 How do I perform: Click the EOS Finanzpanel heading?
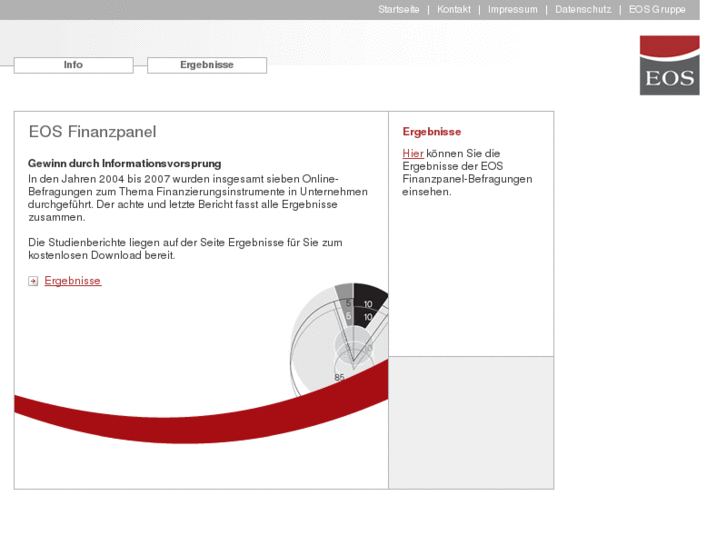coord(92,132)
